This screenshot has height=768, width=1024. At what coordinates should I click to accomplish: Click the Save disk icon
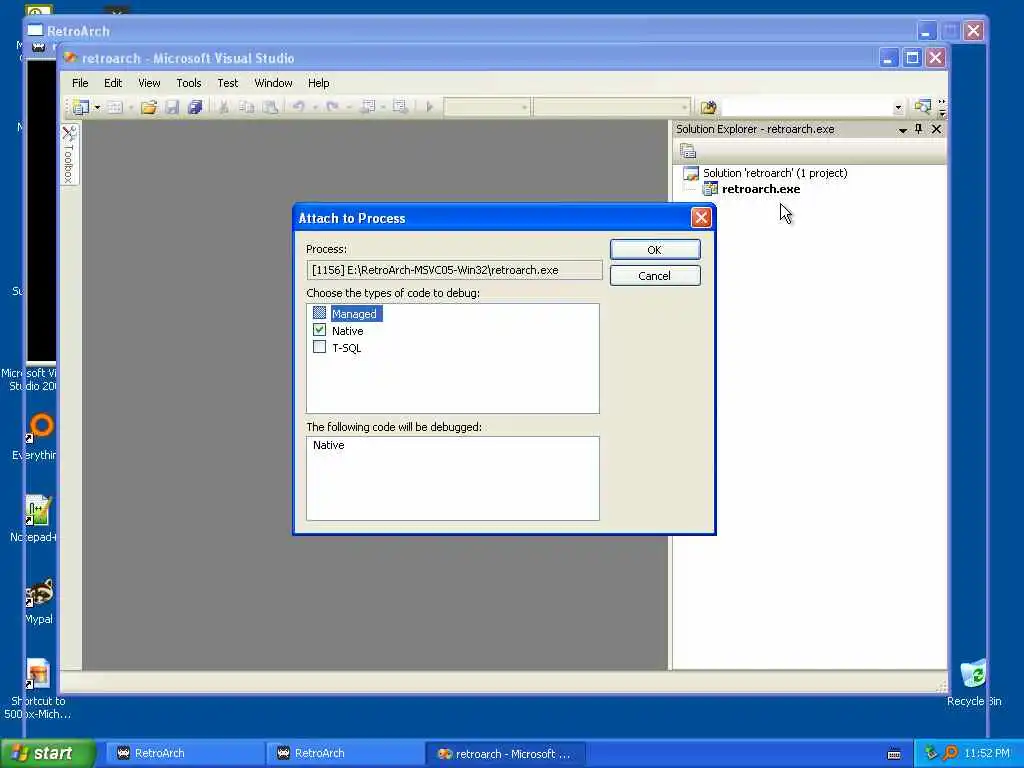pos(172,107)
